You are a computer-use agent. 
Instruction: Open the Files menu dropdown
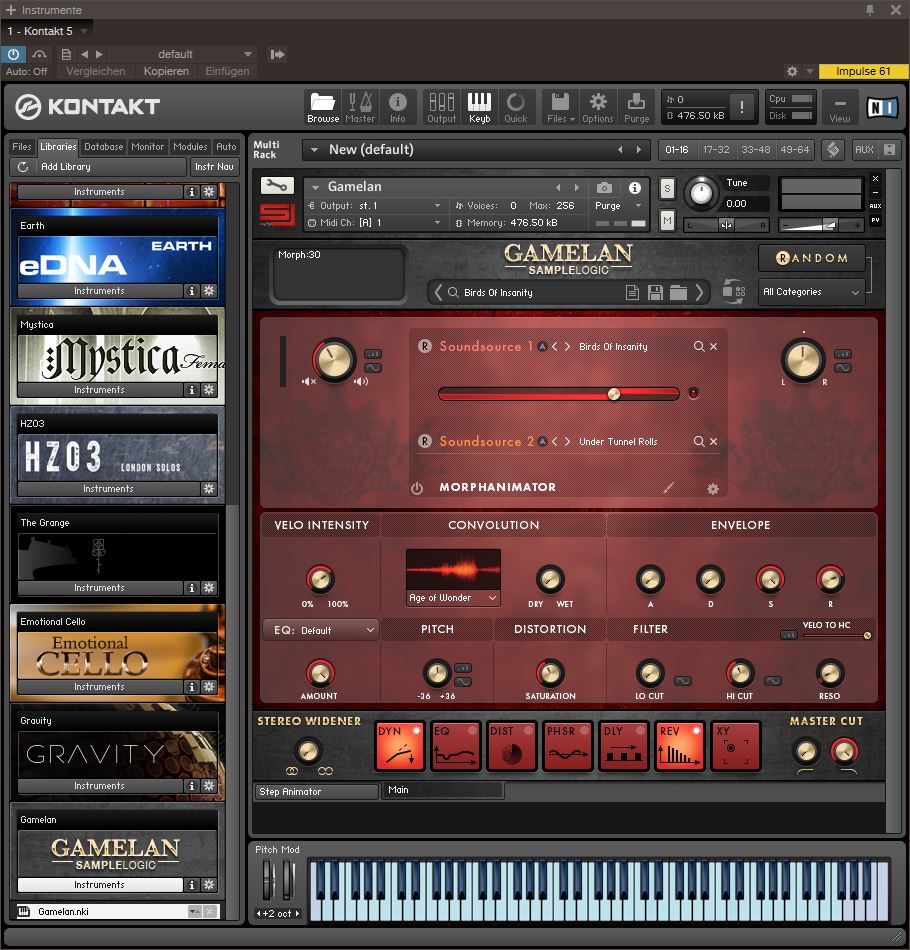(560, 108)
